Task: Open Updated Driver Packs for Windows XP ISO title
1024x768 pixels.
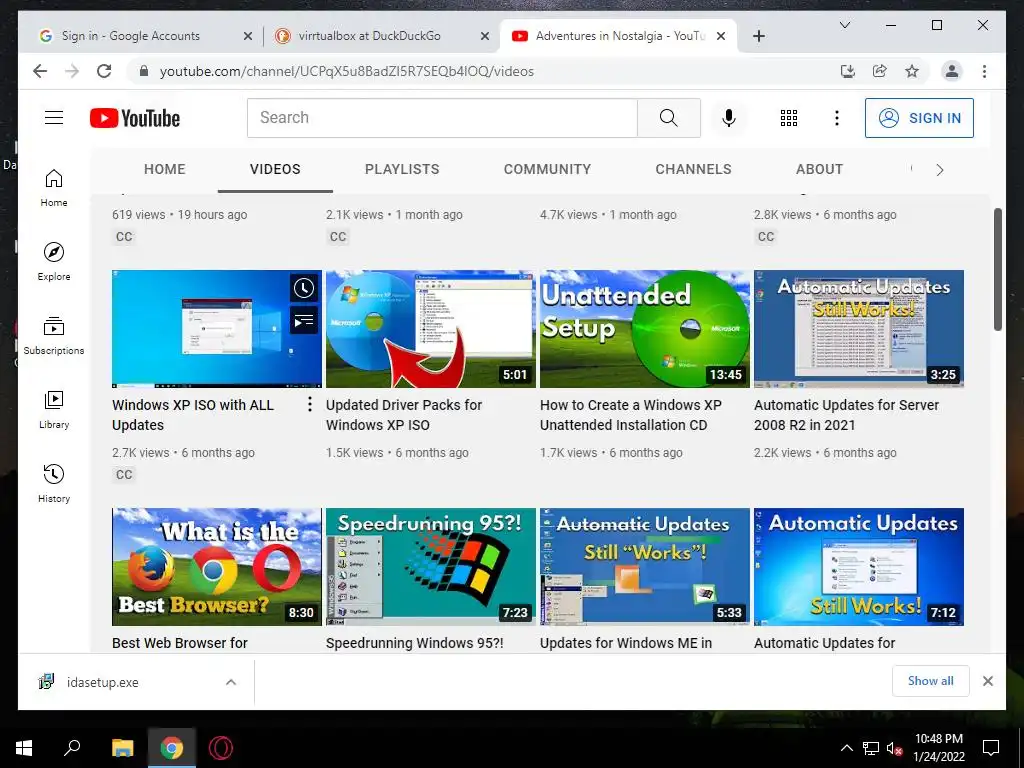Action: pyautogui.click(x=404, y=415)
